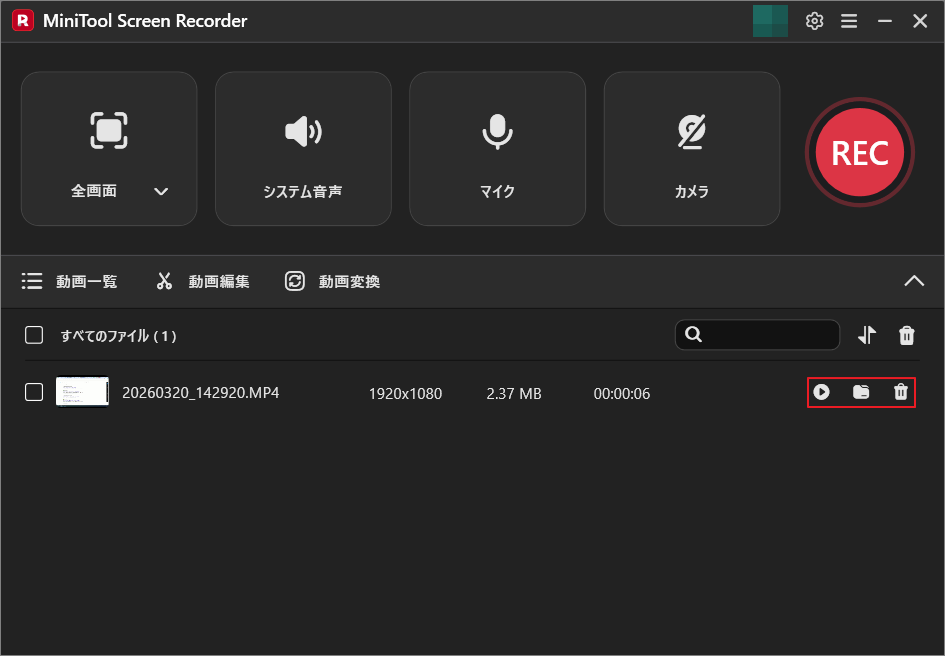Click the search input field
Image resolution: width=945 pixels, height=656 pixels.
(757, 335)
